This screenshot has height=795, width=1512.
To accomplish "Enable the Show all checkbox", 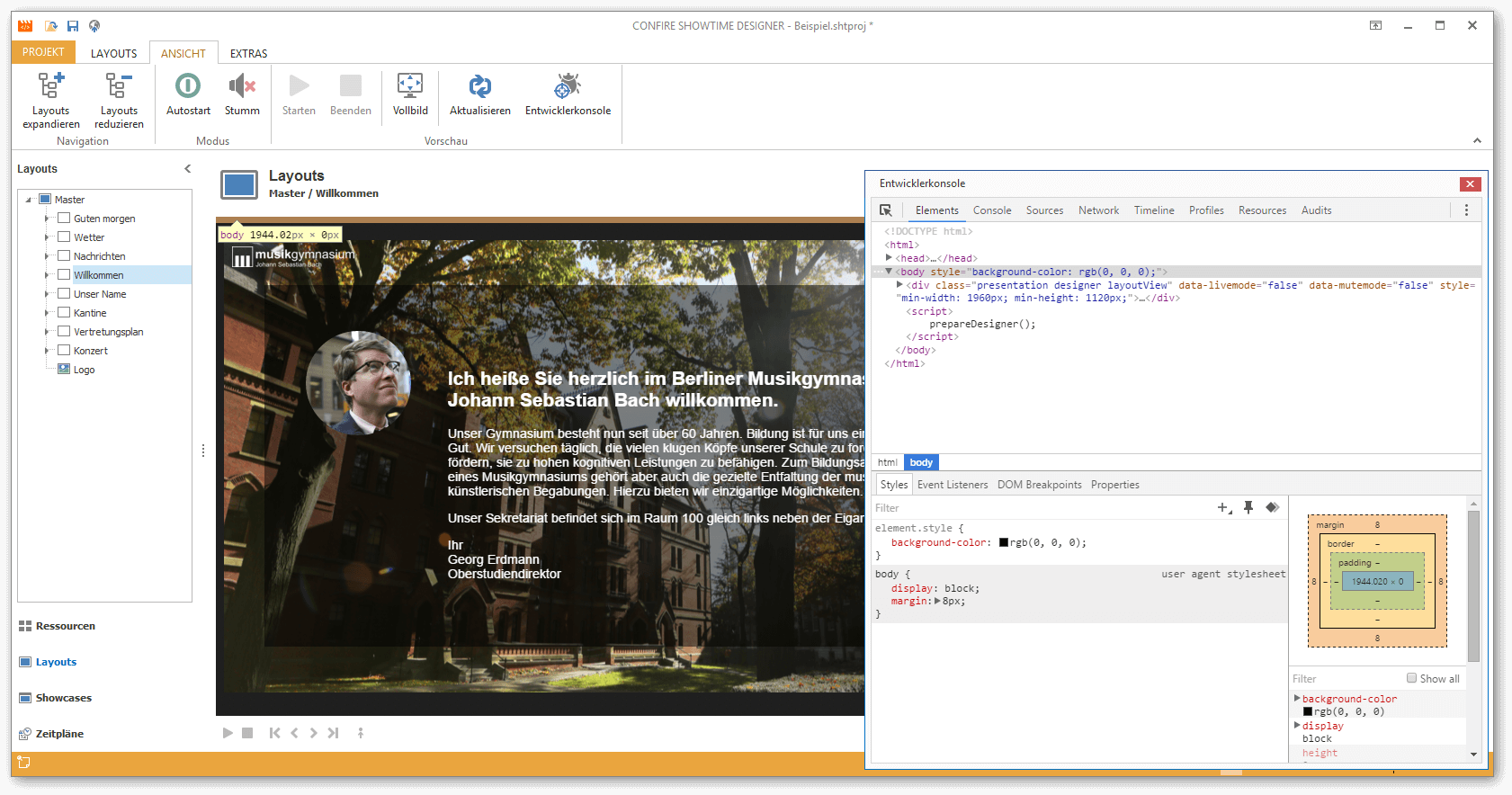I will (x=1411, y=678).
